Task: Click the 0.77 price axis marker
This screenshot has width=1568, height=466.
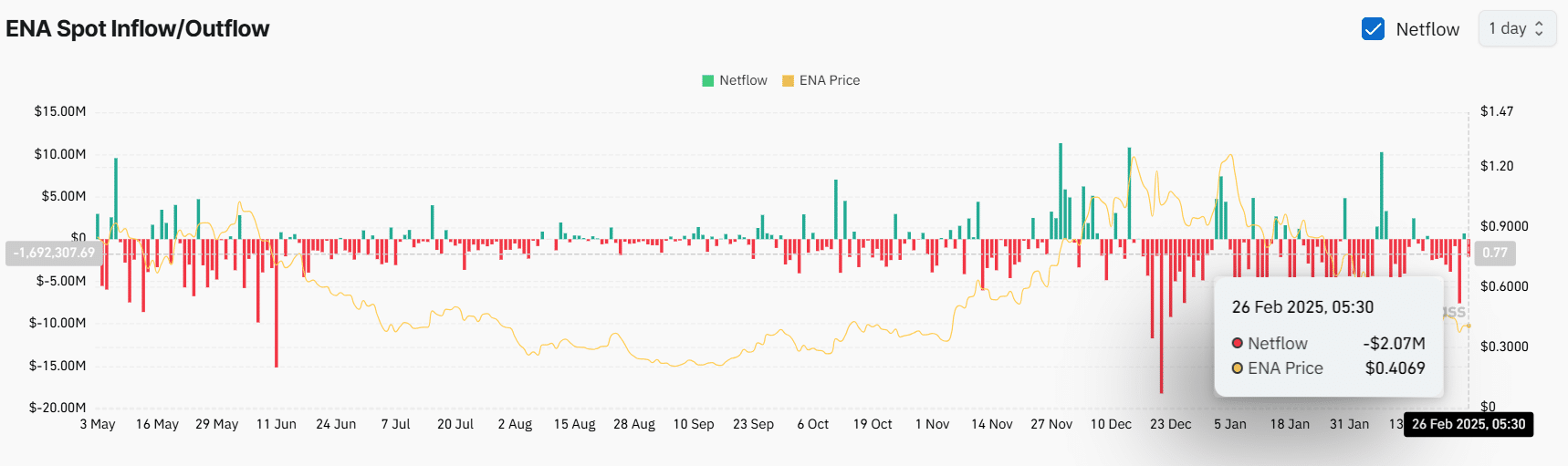Action: tap(1494, 253)
